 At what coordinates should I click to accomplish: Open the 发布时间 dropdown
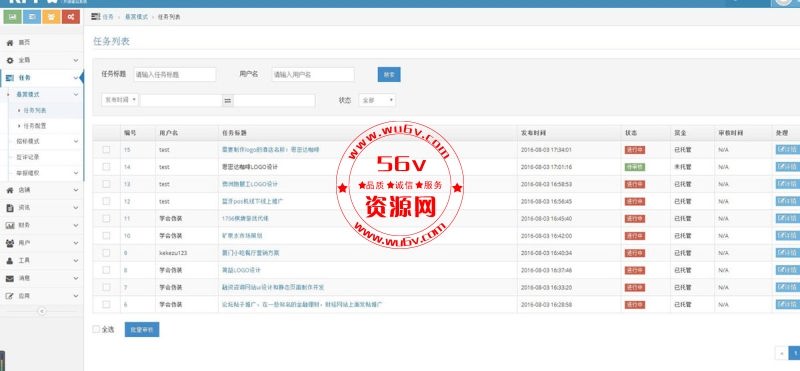coord(120,100)
